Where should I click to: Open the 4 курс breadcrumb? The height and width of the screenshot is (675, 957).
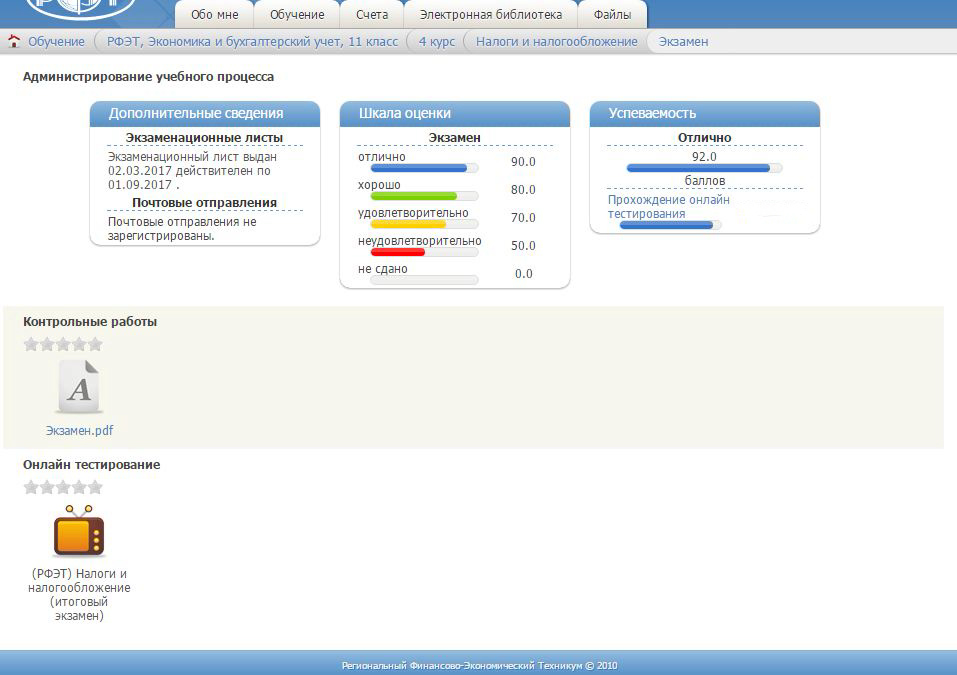coord(436,42)
